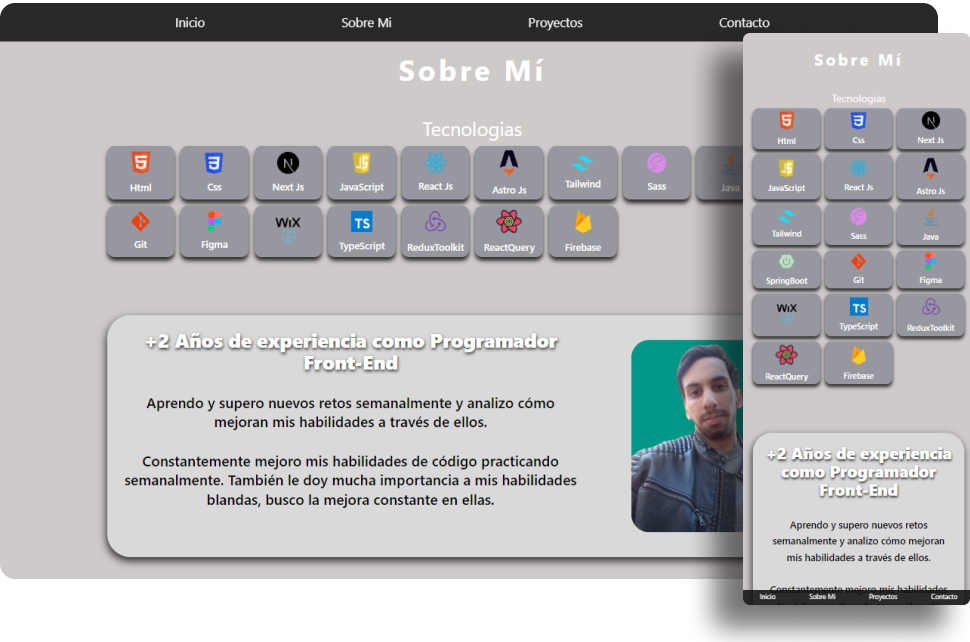This screenshot has width=970, height=642.
Task: Click the Java card in mobile preview
Action: point(930,224)
